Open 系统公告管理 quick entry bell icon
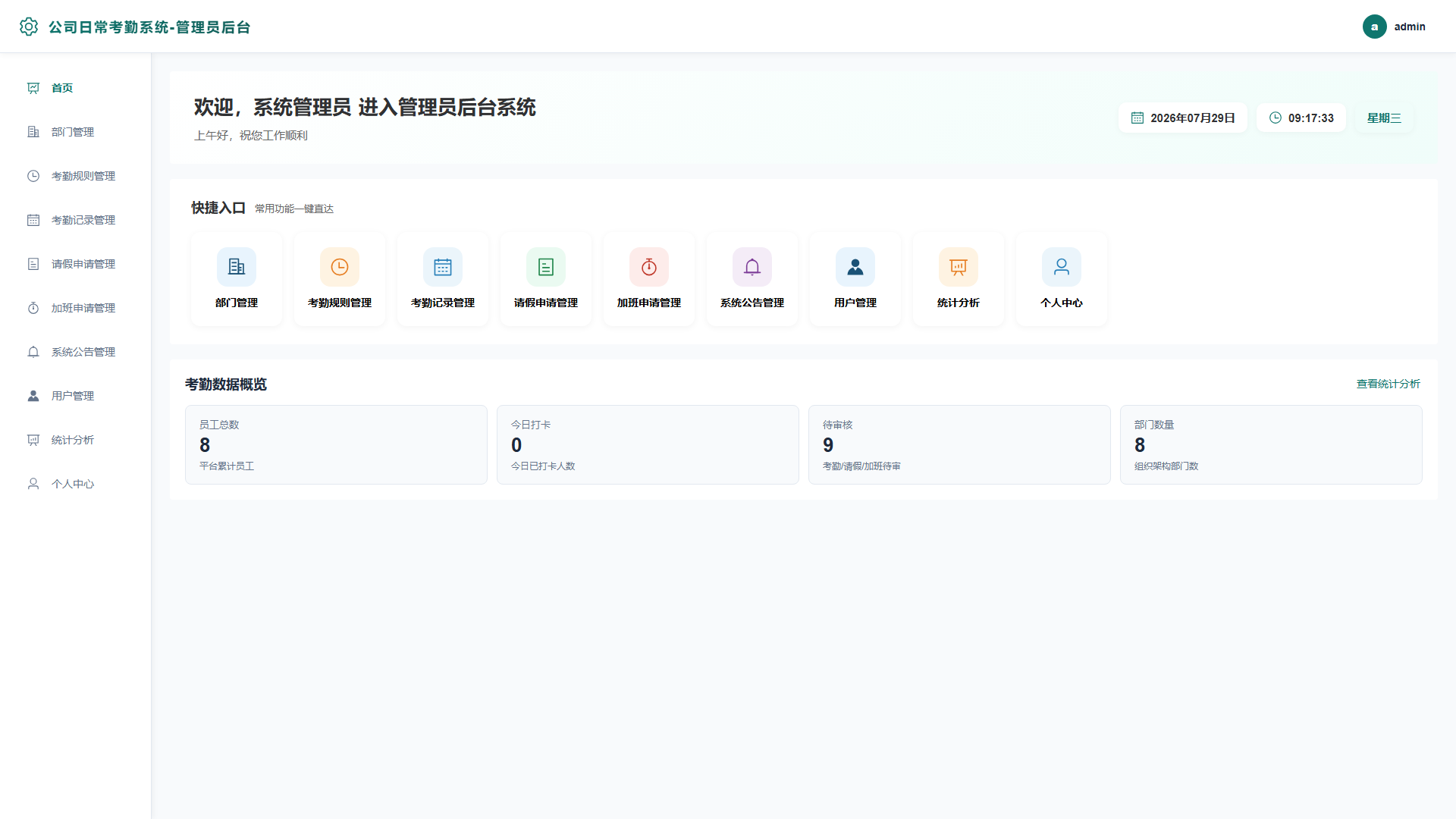The image size is (1456, 819). (x=752, y=267)
